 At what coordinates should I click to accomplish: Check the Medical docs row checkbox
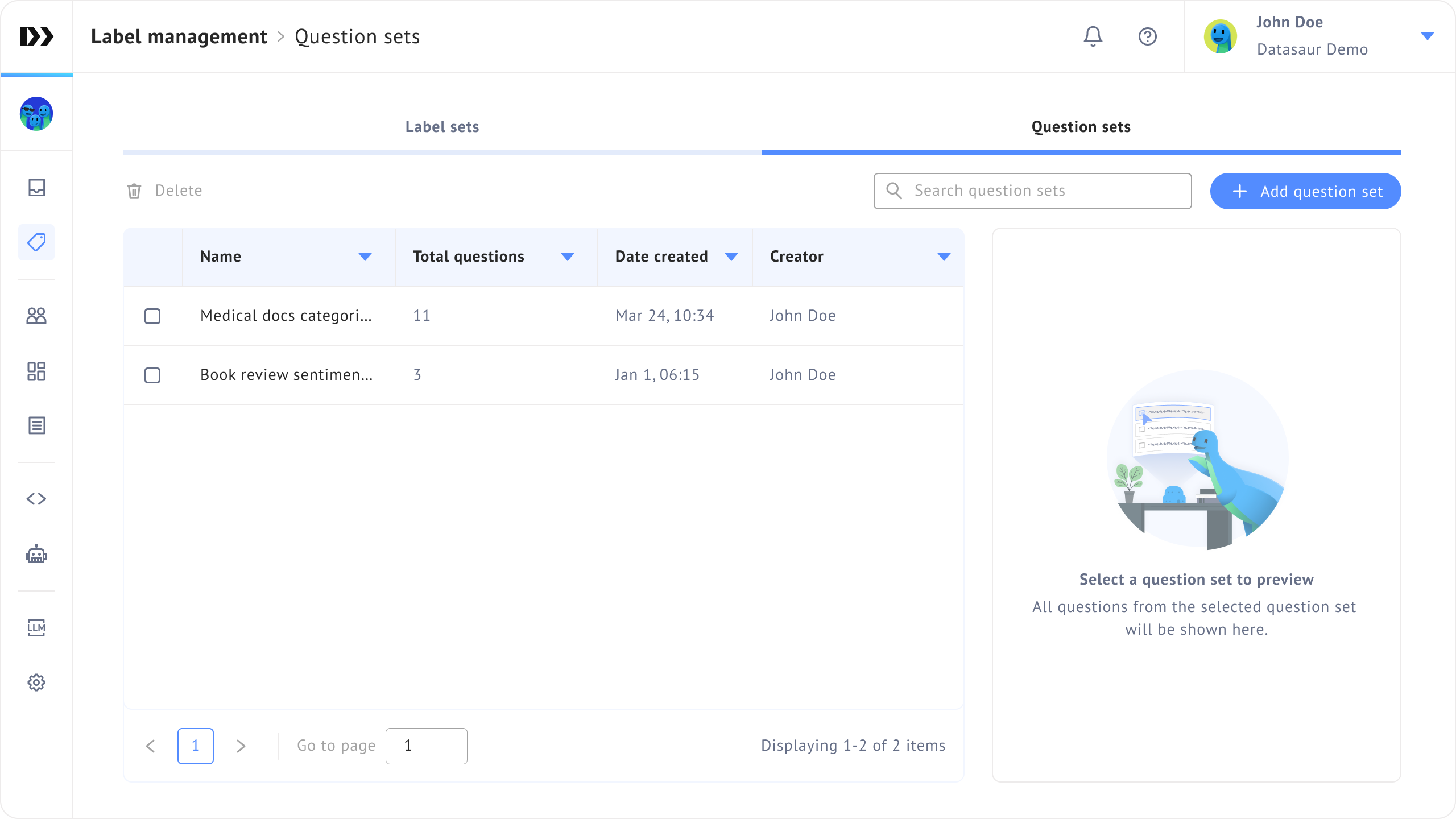tap(152, 316)
